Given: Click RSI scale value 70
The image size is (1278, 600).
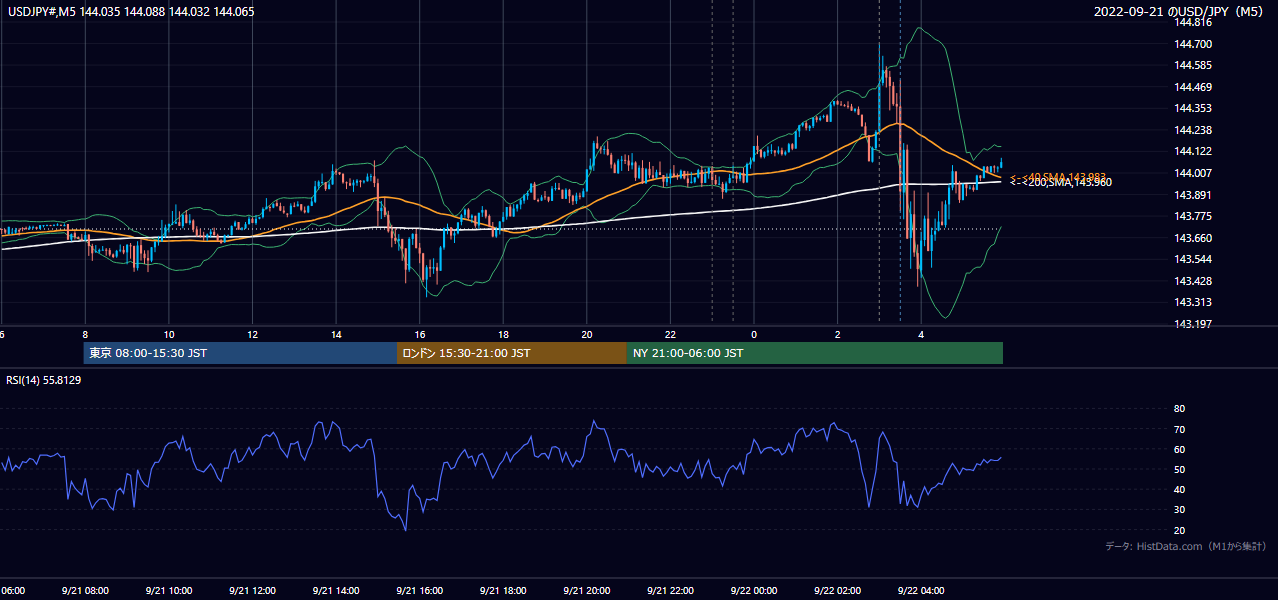Looking at the screenshot, I should 1179,429.
